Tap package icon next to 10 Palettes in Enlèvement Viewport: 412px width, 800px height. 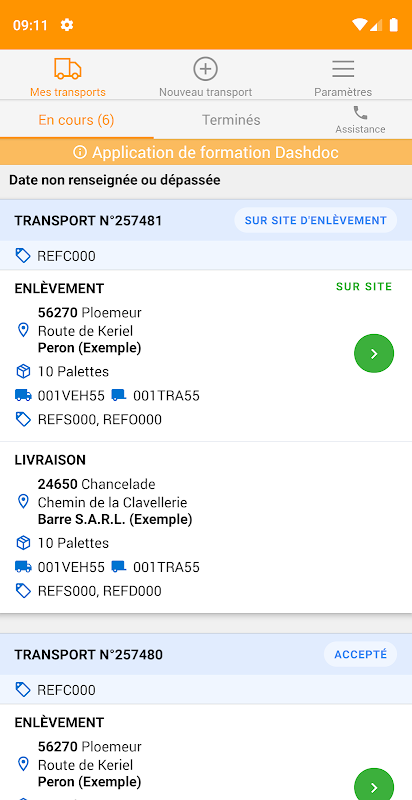click(x=23, y=371)
